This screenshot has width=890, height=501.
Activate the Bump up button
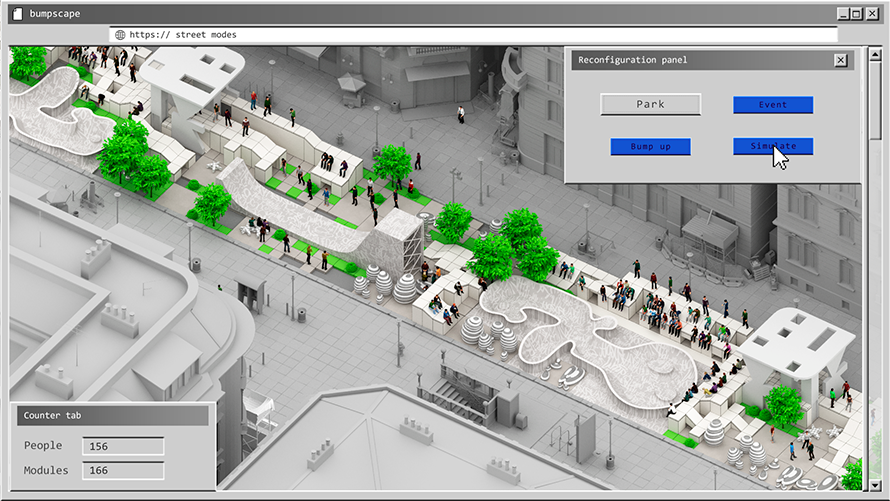650,146
